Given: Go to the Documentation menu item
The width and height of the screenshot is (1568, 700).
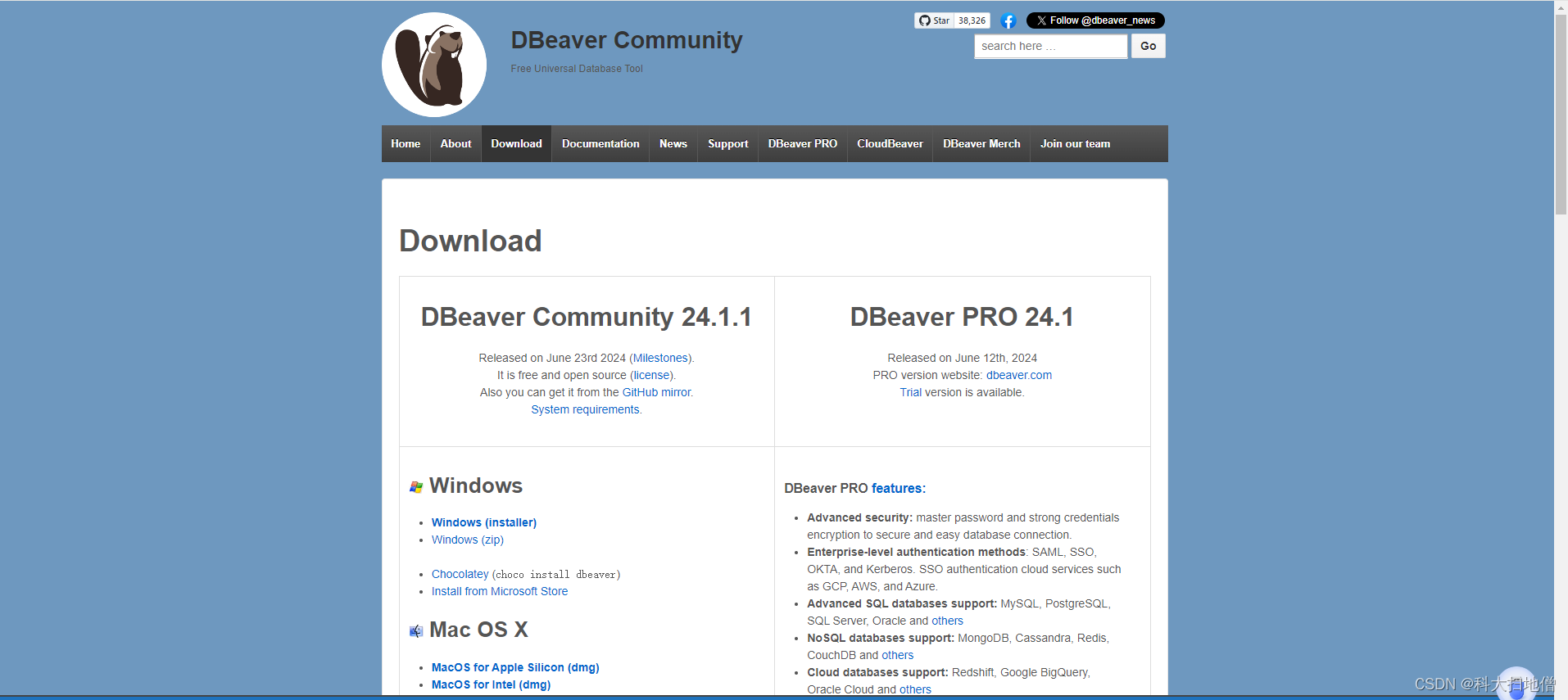Looking at the screenshot, I should coord(600,144).
